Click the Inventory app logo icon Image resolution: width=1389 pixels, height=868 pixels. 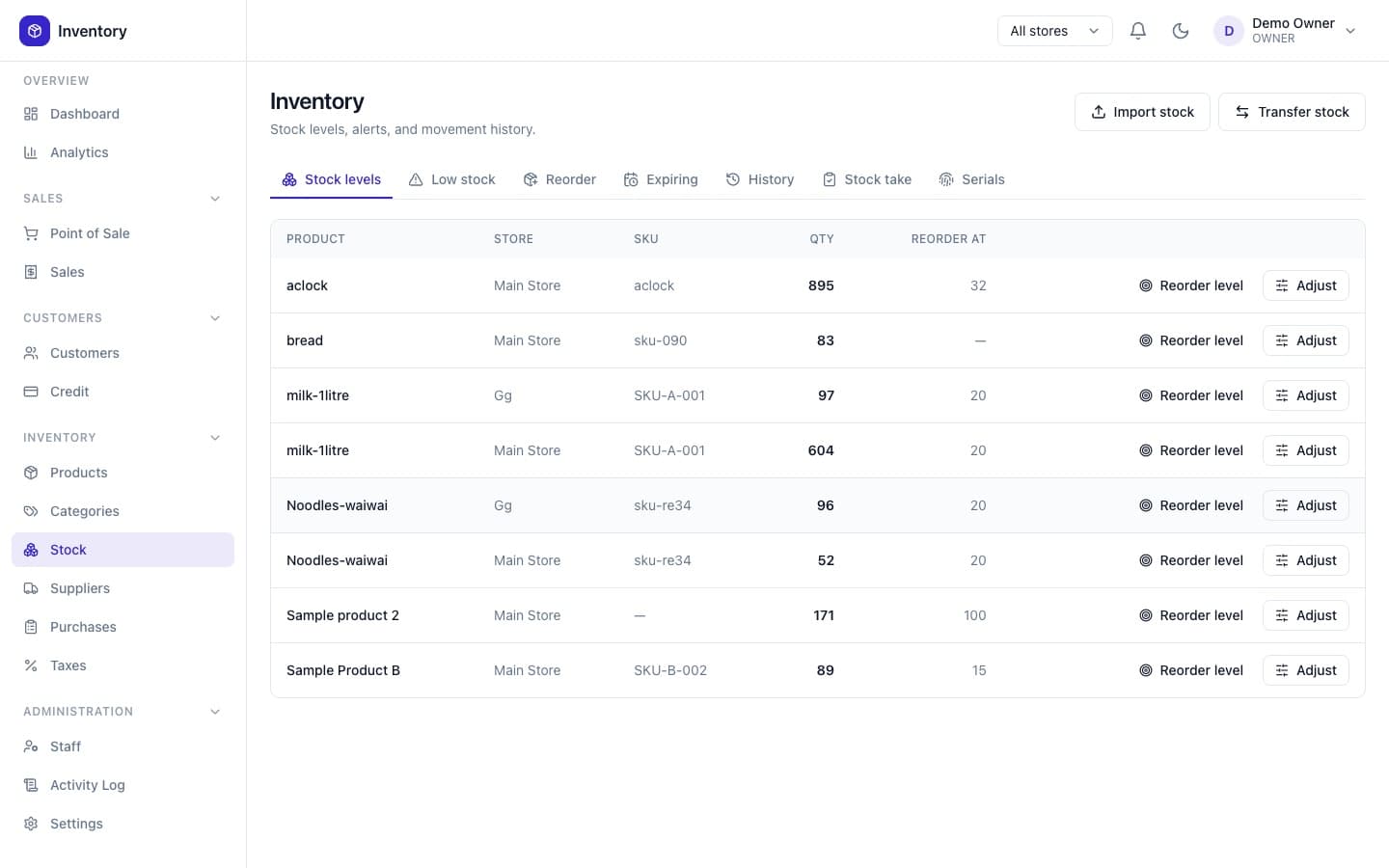click(x=35, y=31)
